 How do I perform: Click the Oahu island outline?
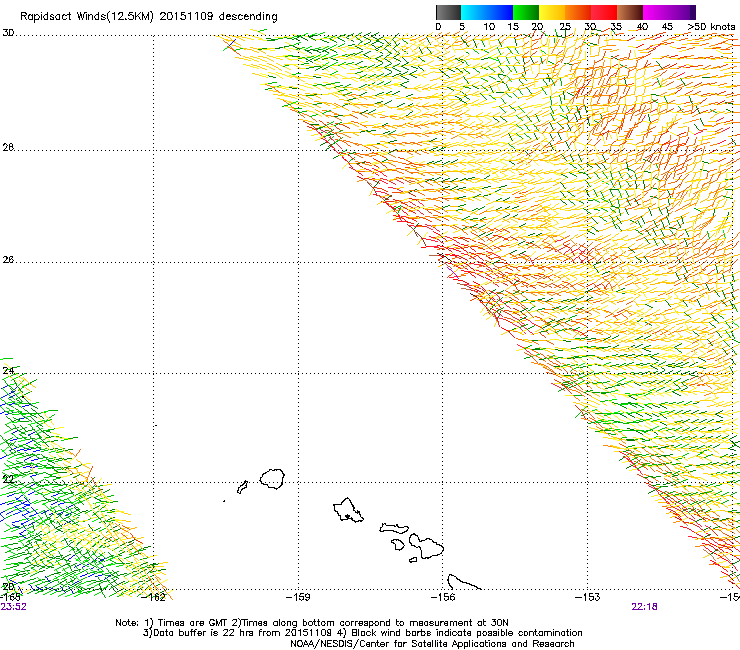(x=348, y=510)
